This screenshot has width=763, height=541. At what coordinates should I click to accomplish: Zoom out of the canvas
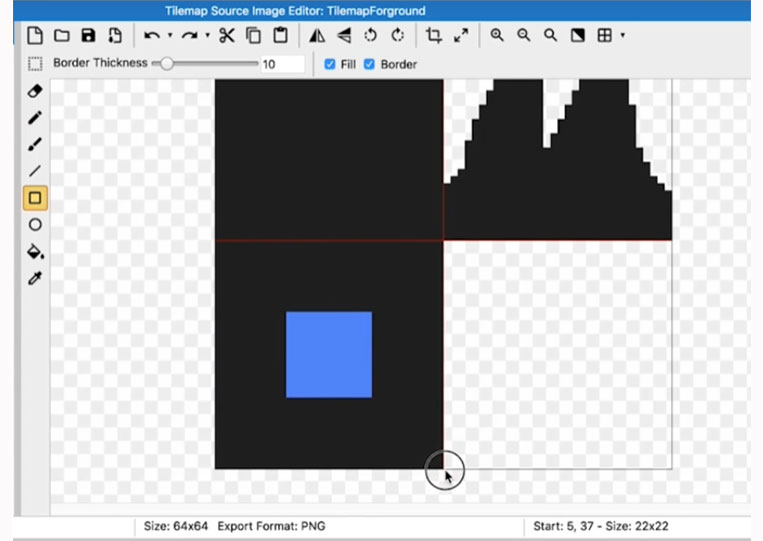(x=524, y=35)
